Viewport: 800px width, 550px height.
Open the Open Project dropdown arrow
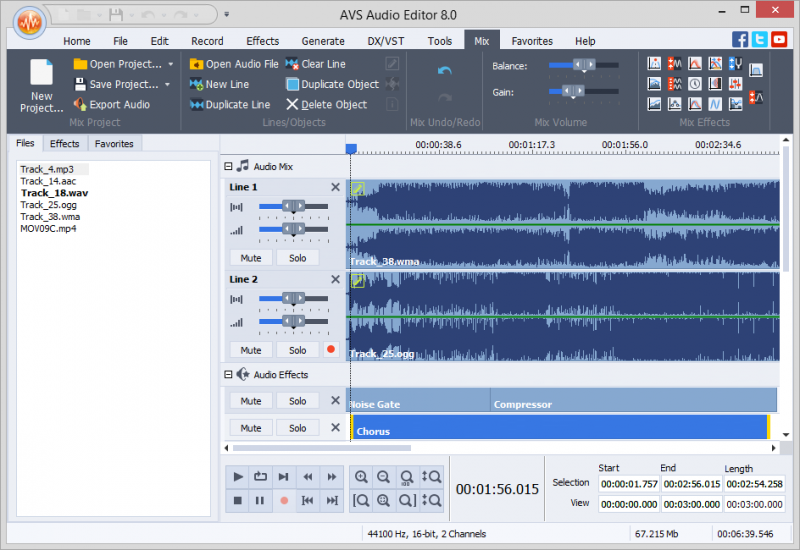click(x=170, y=64)
